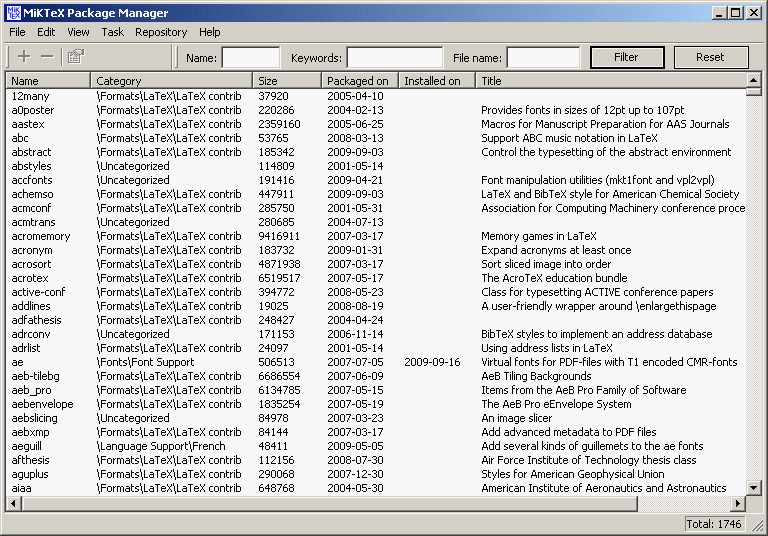Select the afthesis package row

[376, 460]
